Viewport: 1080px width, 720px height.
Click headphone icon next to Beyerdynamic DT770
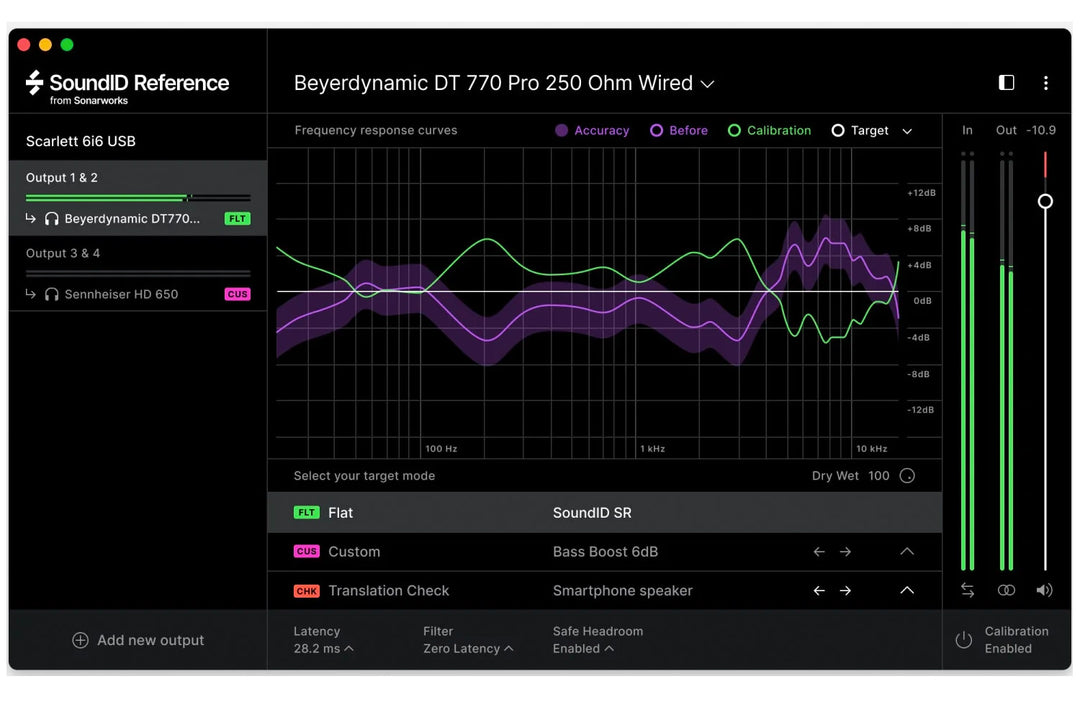[52, 218]
